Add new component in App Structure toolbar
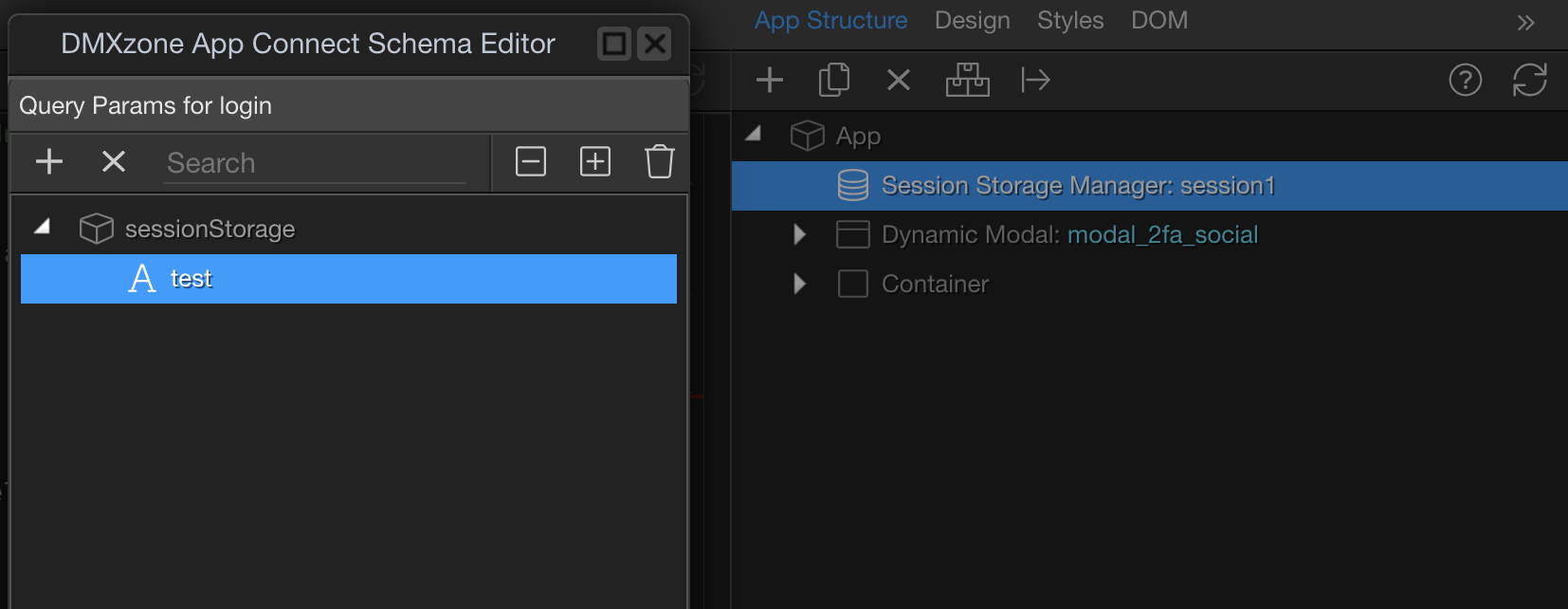Image resolution: width=1568 pixels, height=609 pixels. (x=770, y=81)
